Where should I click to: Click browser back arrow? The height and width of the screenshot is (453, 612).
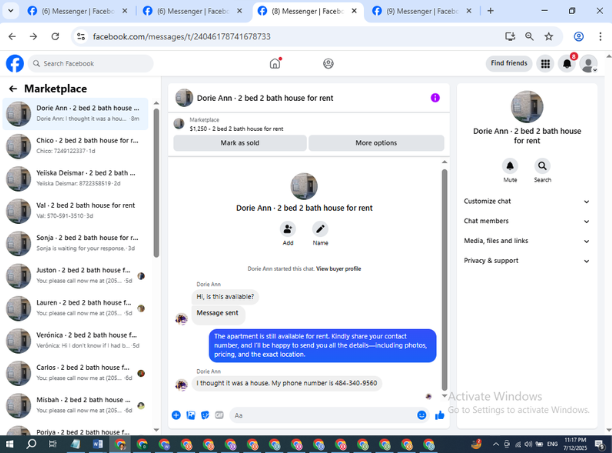(12, 36)
